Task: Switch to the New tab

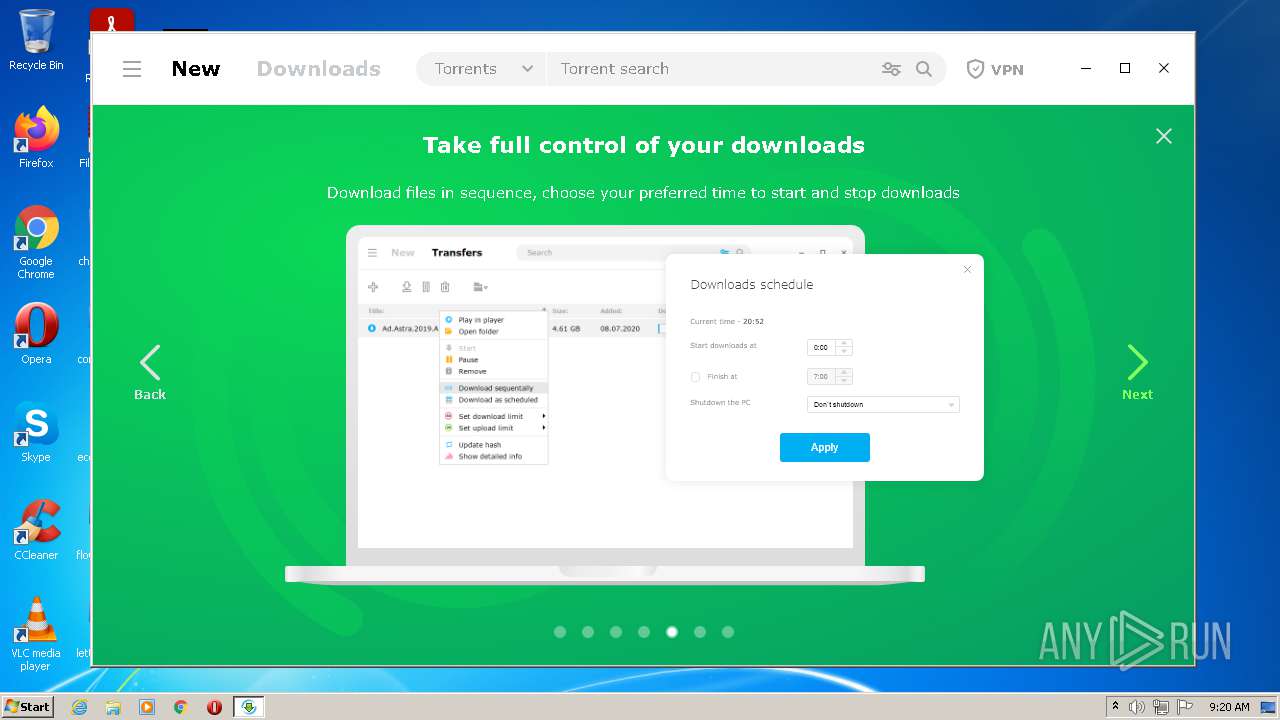Action: tap(196, 69)
